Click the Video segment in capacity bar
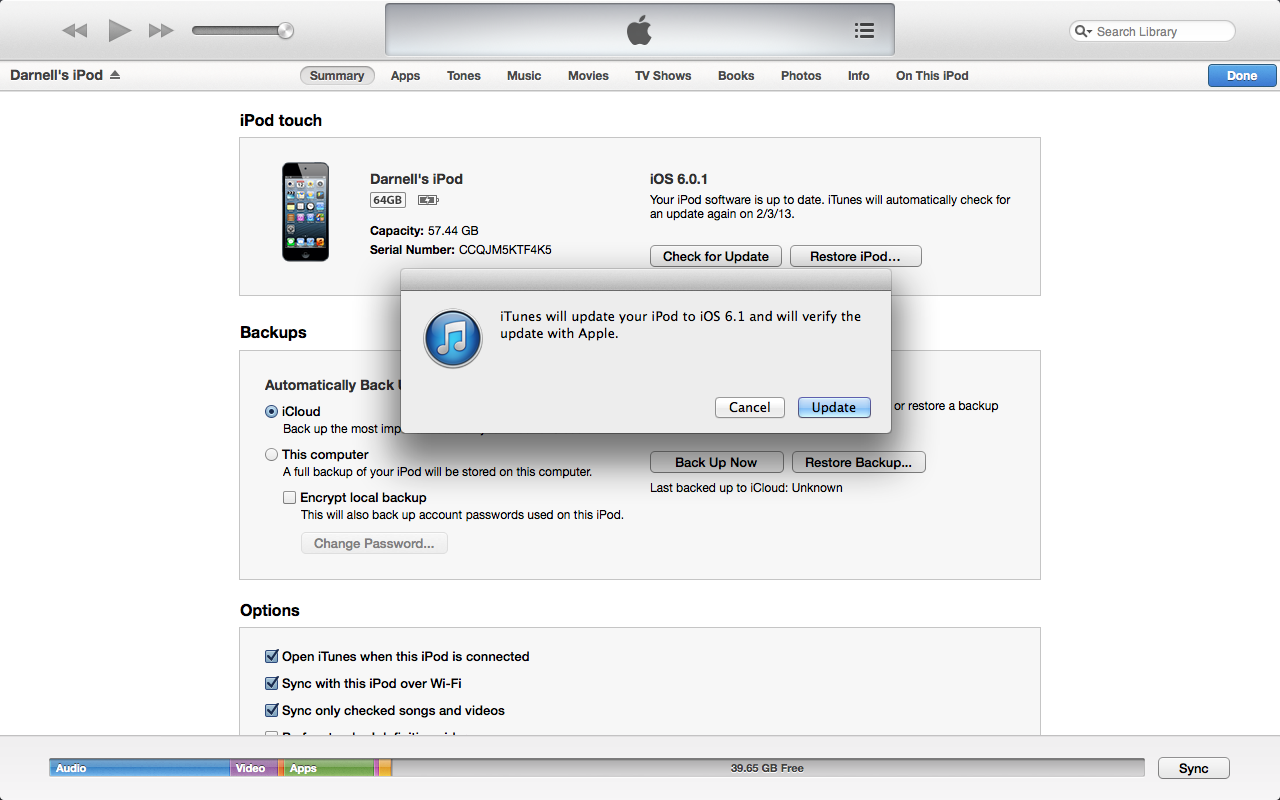This screenshot has width=1280, height=800. (254, 768)
